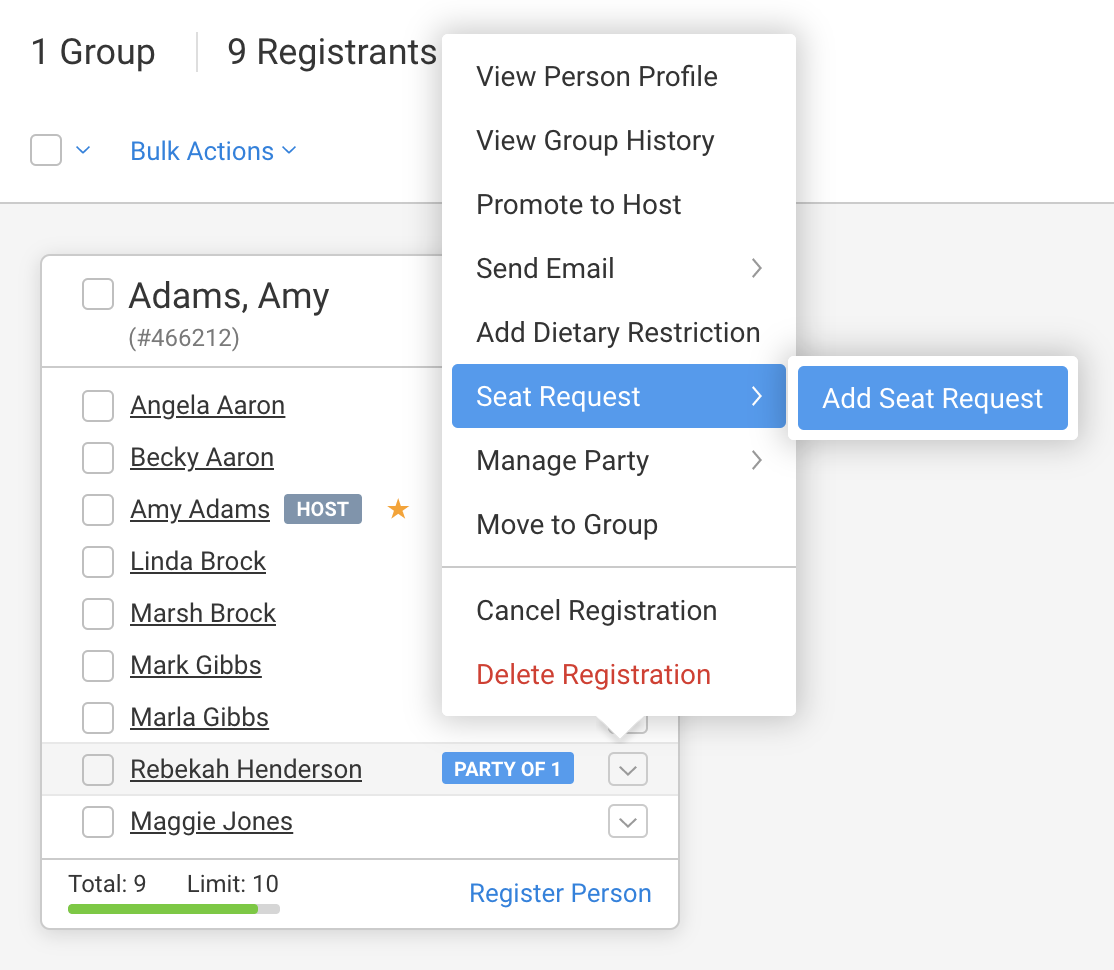
Task: Expand Maggie Jones row actions dropdown
Action: pos(628,822)
